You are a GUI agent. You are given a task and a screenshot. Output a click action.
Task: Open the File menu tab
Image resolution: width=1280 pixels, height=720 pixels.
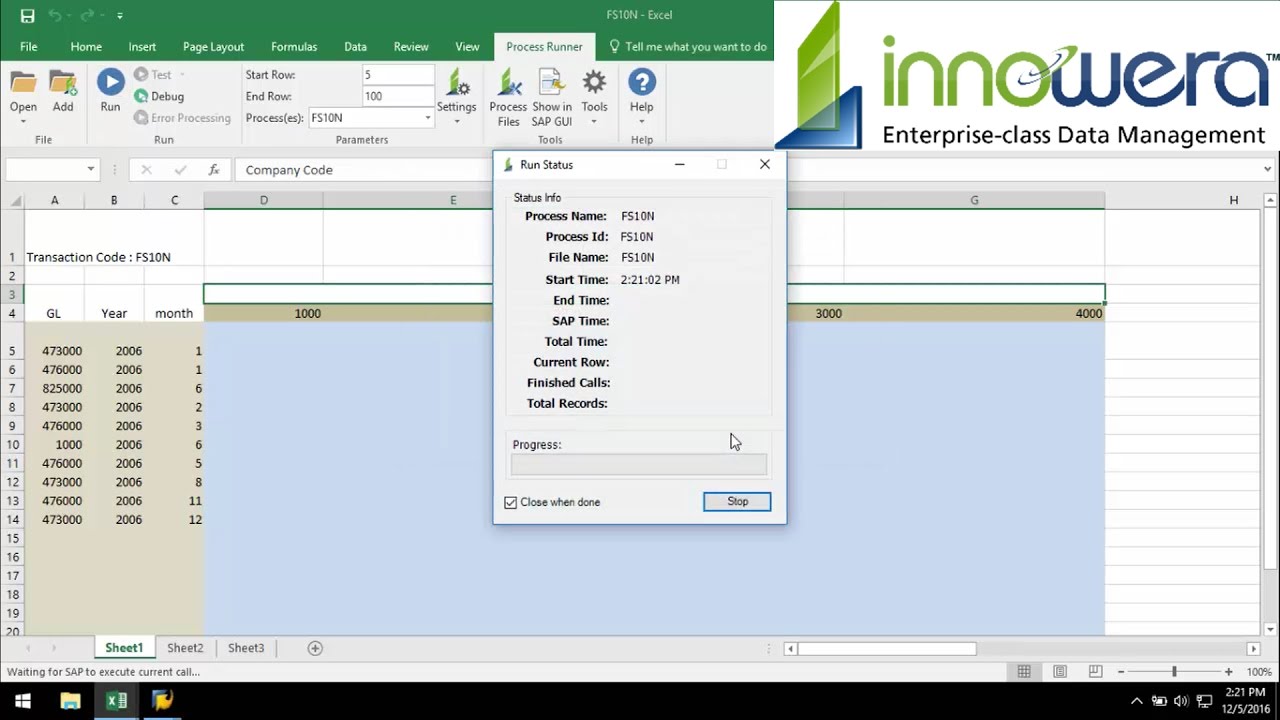point(29,47)
